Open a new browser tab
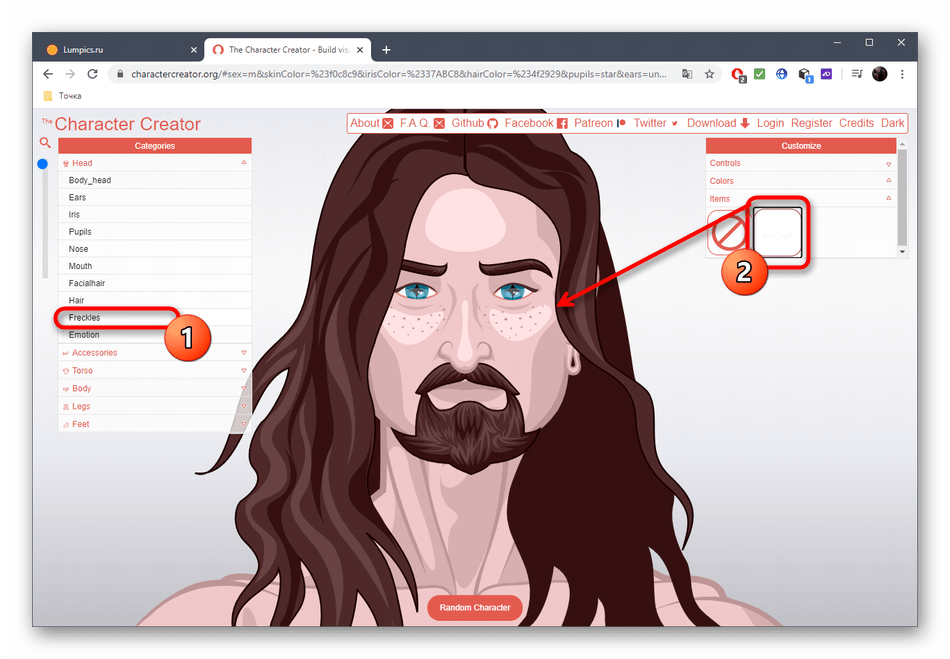Screen dimensions: 950x659 coord(386,49)
